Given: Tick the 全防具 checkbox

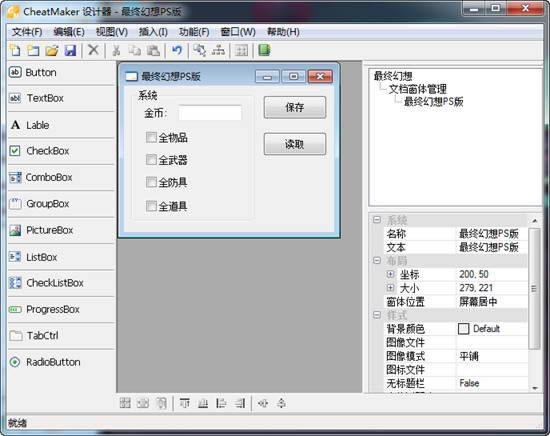Looking at the screenshot, I should click(x=151, y=182).
